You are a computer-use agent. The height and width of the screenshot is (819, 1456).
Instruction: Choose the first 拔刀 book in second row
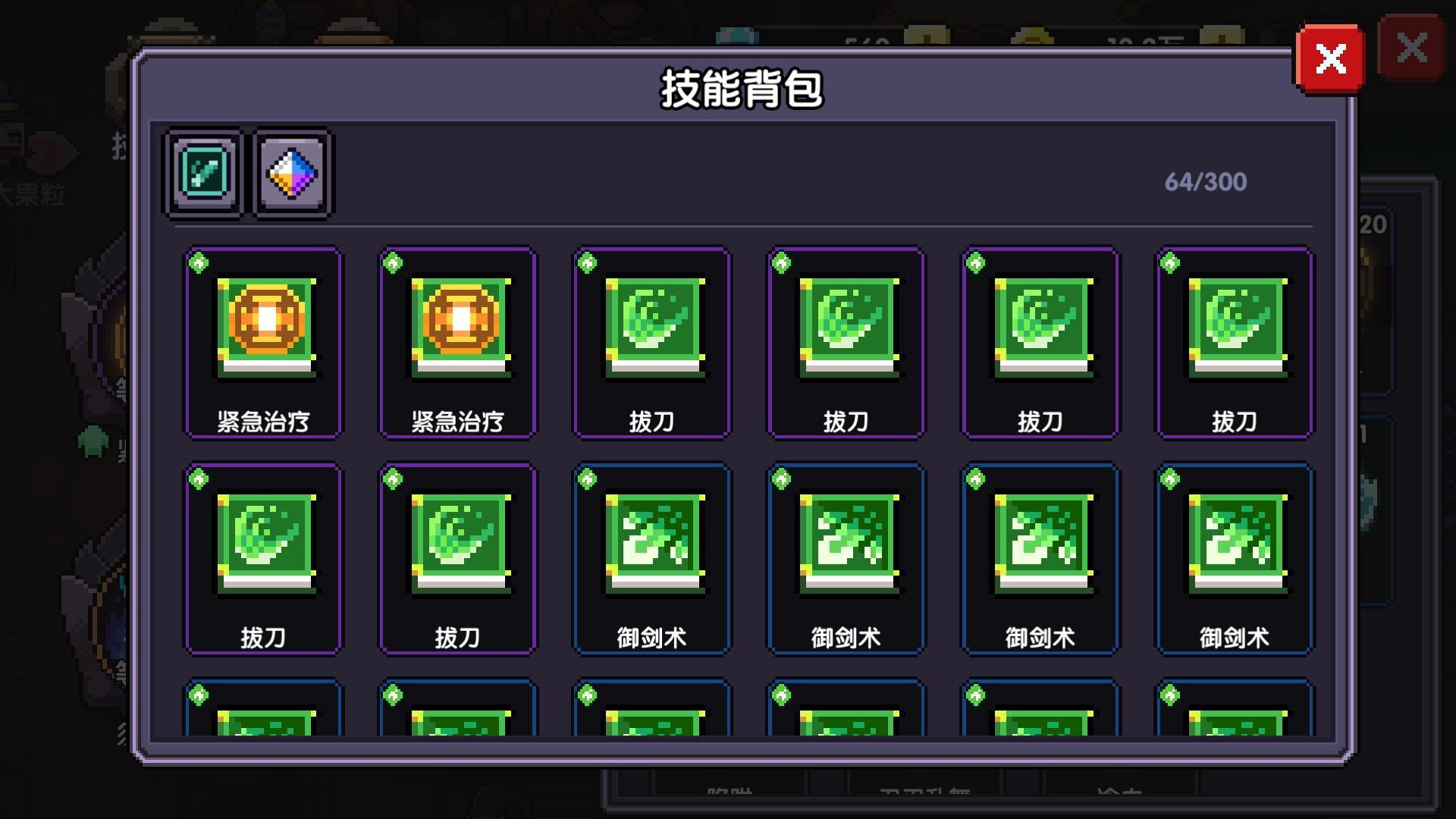click(x=263, y=559)
